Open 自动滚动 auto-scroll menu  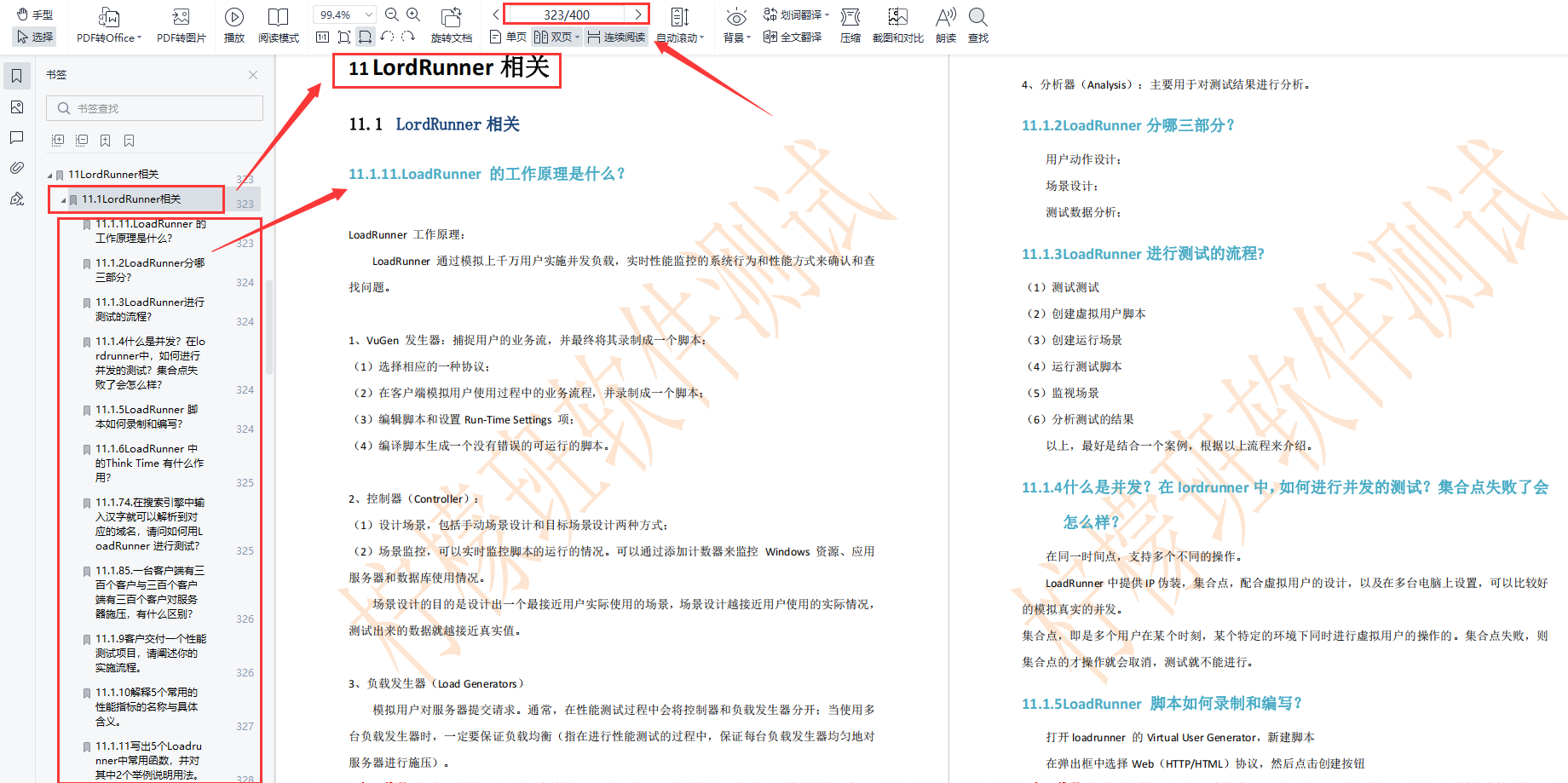tap(680, 26)
